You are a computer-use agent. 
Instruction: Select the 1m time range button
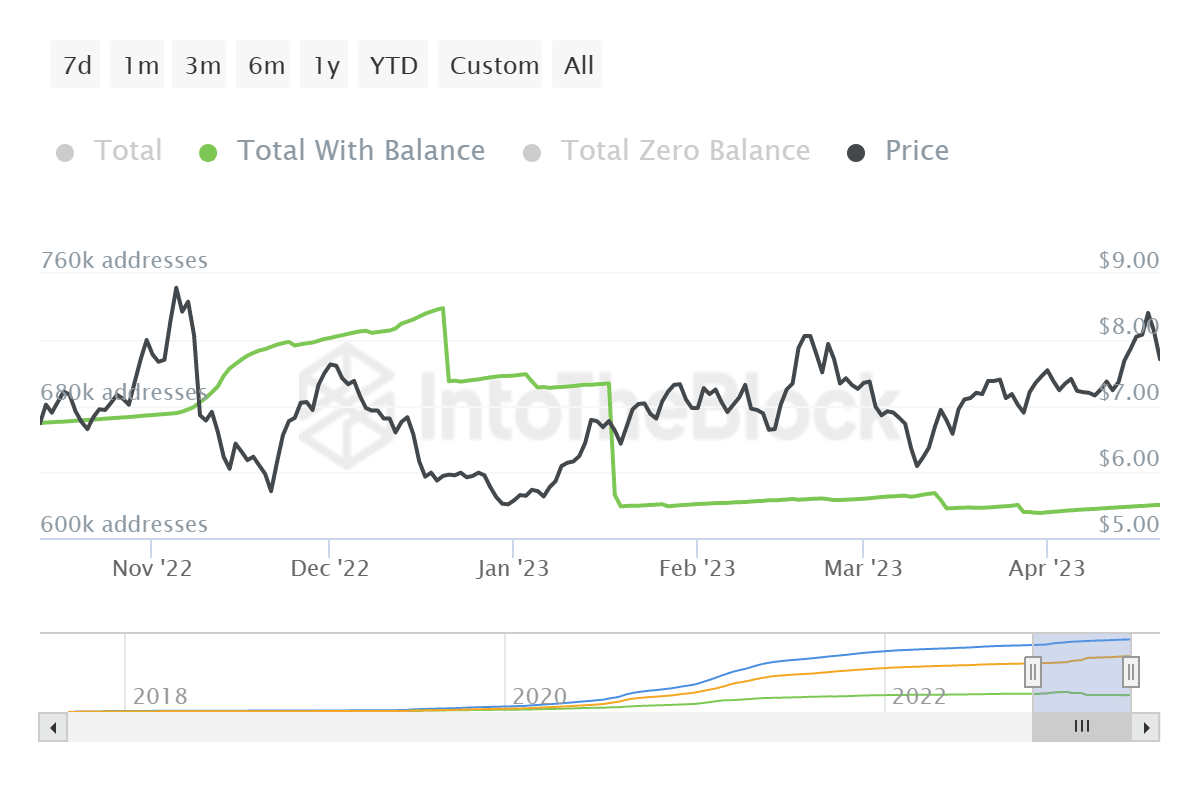pyautogui.click(x=140, y=66)
